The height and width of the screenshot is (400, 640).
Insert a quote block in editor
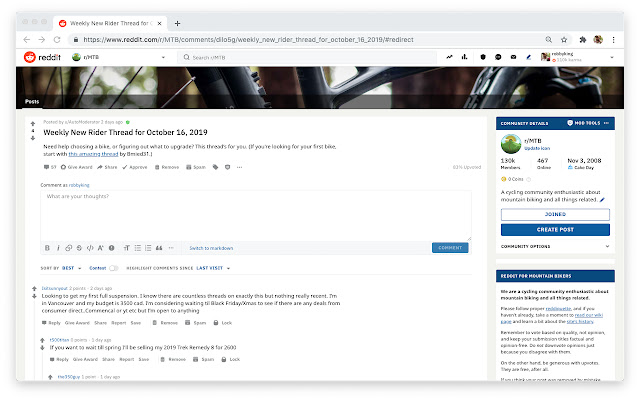pos(159,248)
